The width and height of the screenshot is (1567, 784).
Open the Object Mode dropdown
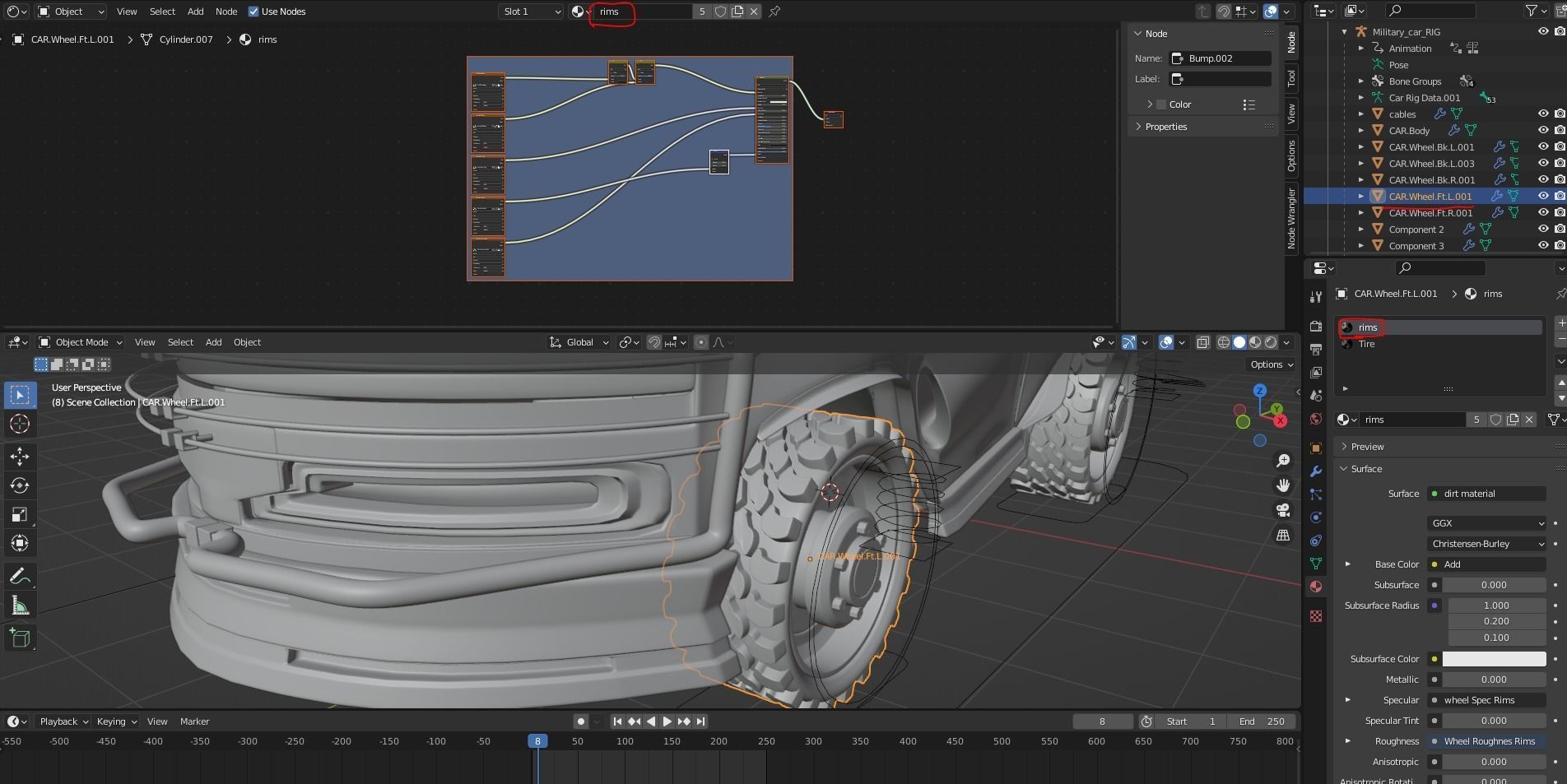click(x=81, y=342)
